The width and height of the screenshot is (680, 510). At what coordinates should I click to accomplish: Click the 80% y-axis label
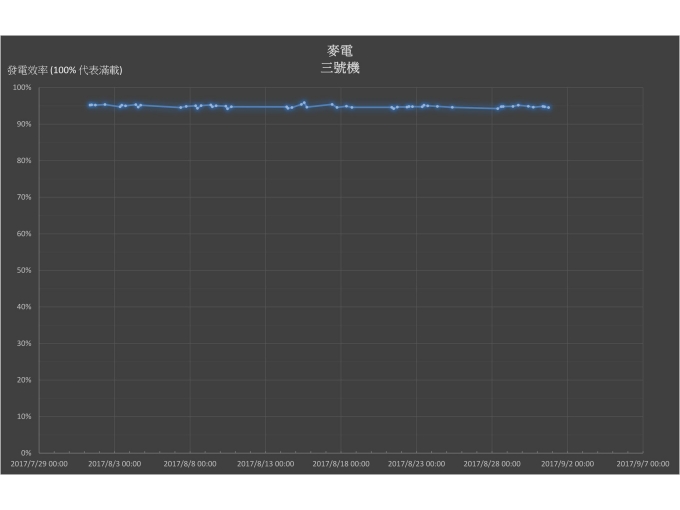point(24,160)
